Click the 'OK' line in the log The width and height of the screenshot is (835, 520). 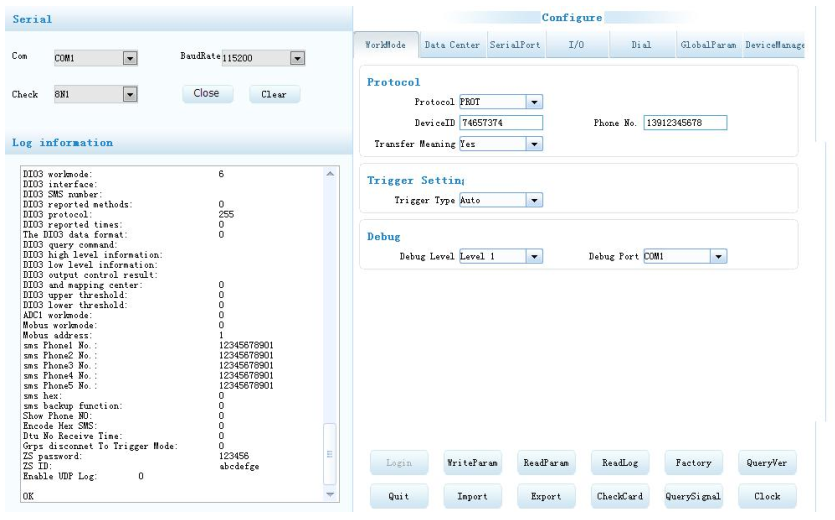coord(28,496)
